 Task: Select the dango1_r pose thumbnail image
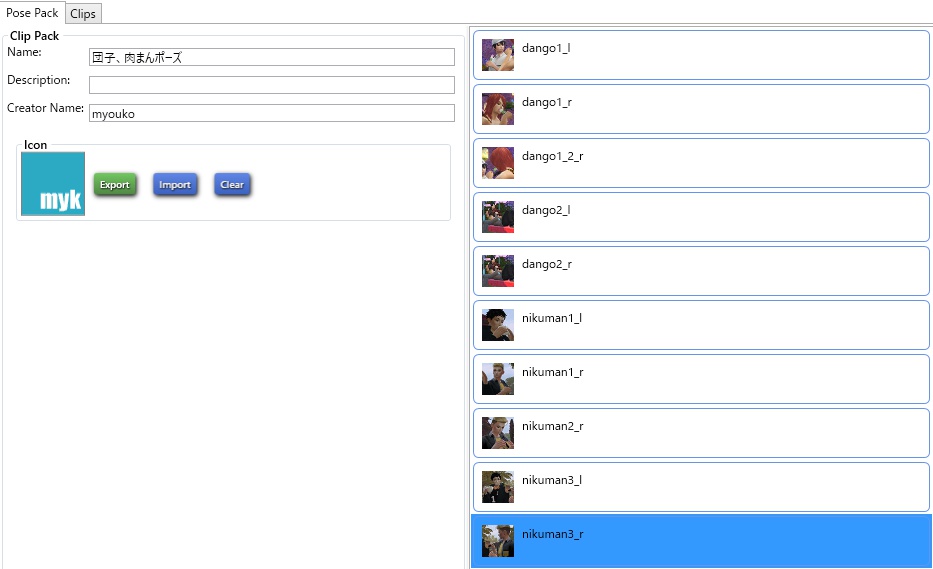pyautogui.click(x=497, y=109)
